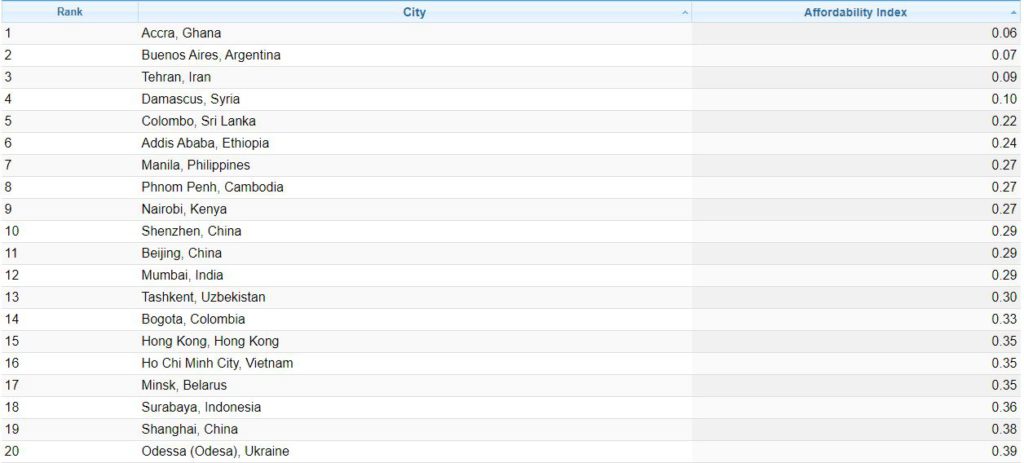Click the 0.22 affordability index value
The image size is (1024, 463).
point(1004,121)
